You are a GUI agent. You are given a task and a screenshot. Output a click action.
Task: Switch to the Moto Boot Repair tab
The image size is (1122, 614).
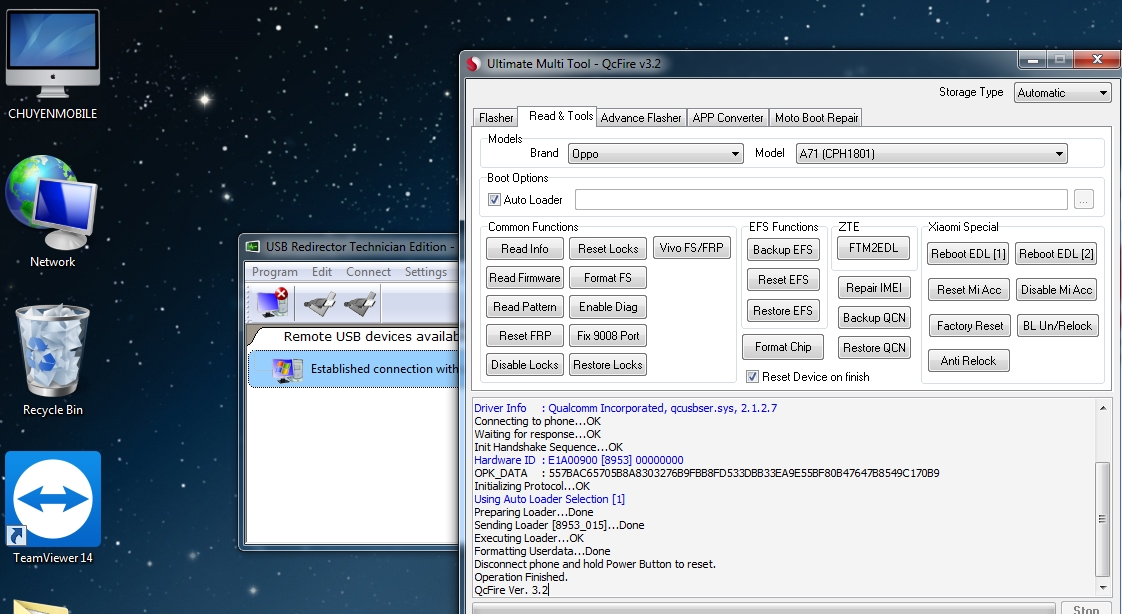[816, 118]
